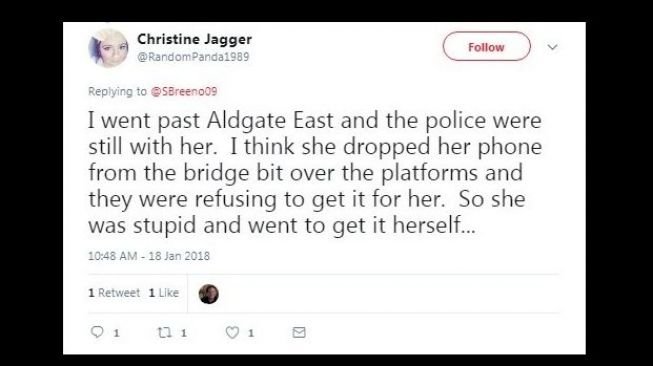Viewport: 653px width, 366px height.
Task: View the list under 1 Like
Action: [x=164, y=293]
